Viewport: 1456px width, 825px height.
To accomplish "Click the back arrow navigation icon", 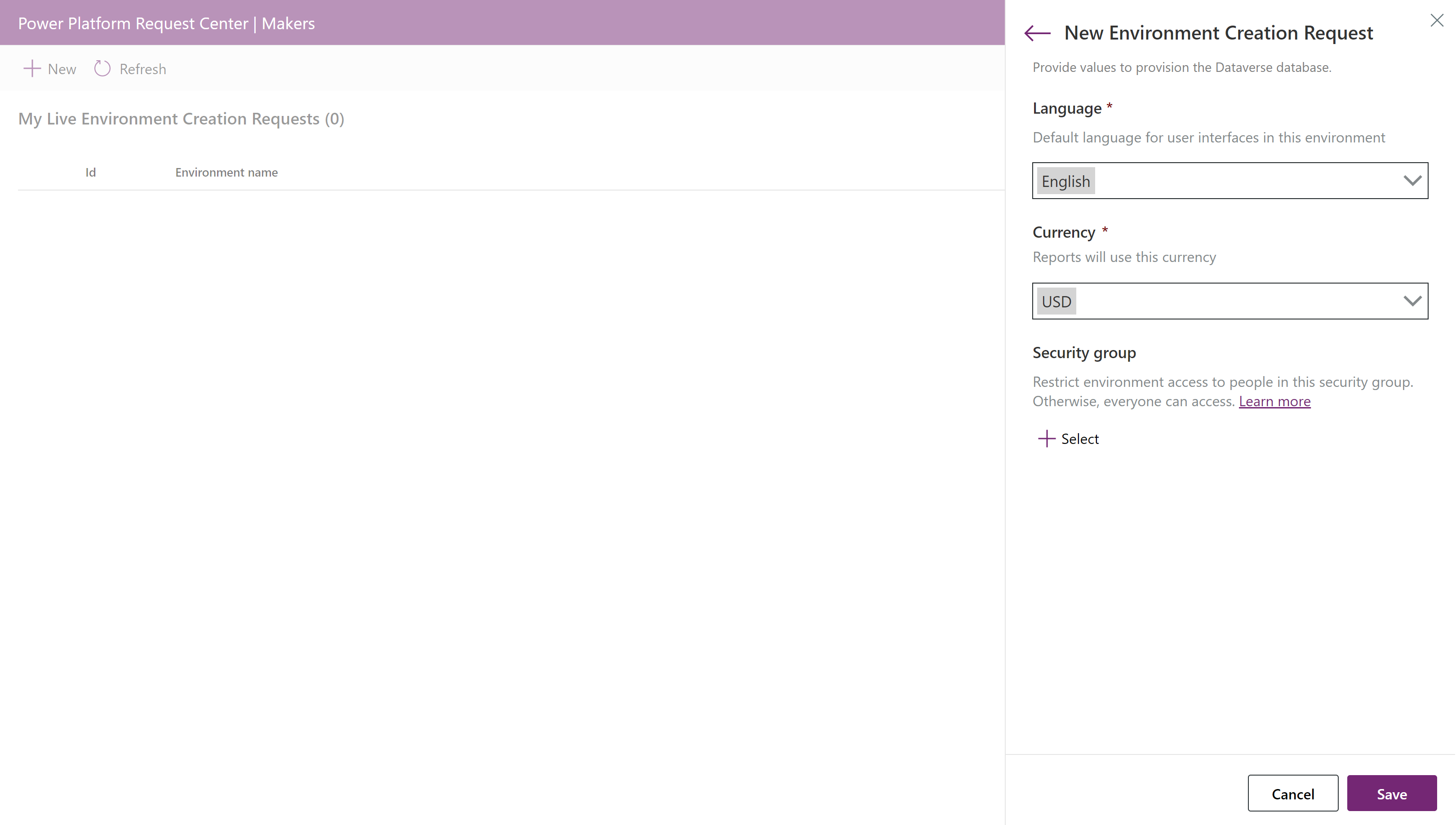I will pos(1038,33).
